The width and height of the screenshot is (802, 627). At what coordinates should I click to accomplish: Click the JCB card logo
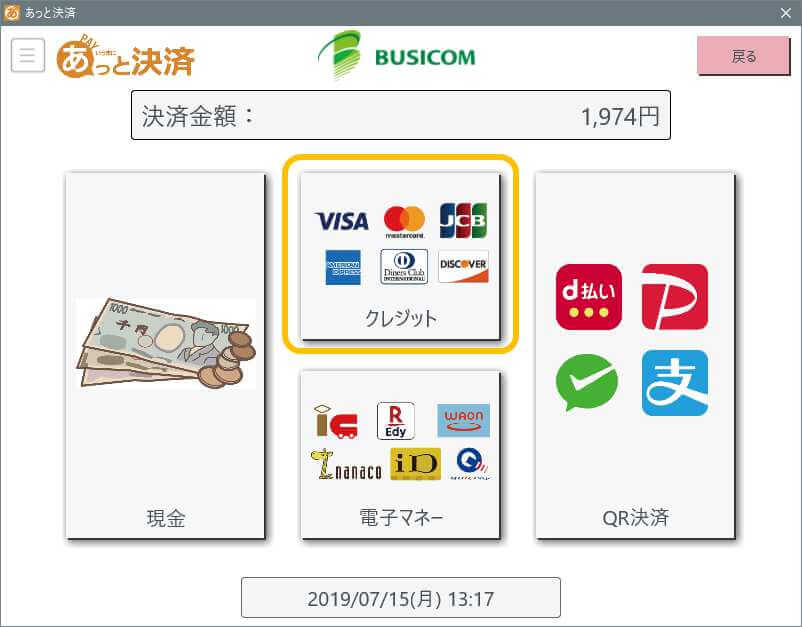click(463, 220)
